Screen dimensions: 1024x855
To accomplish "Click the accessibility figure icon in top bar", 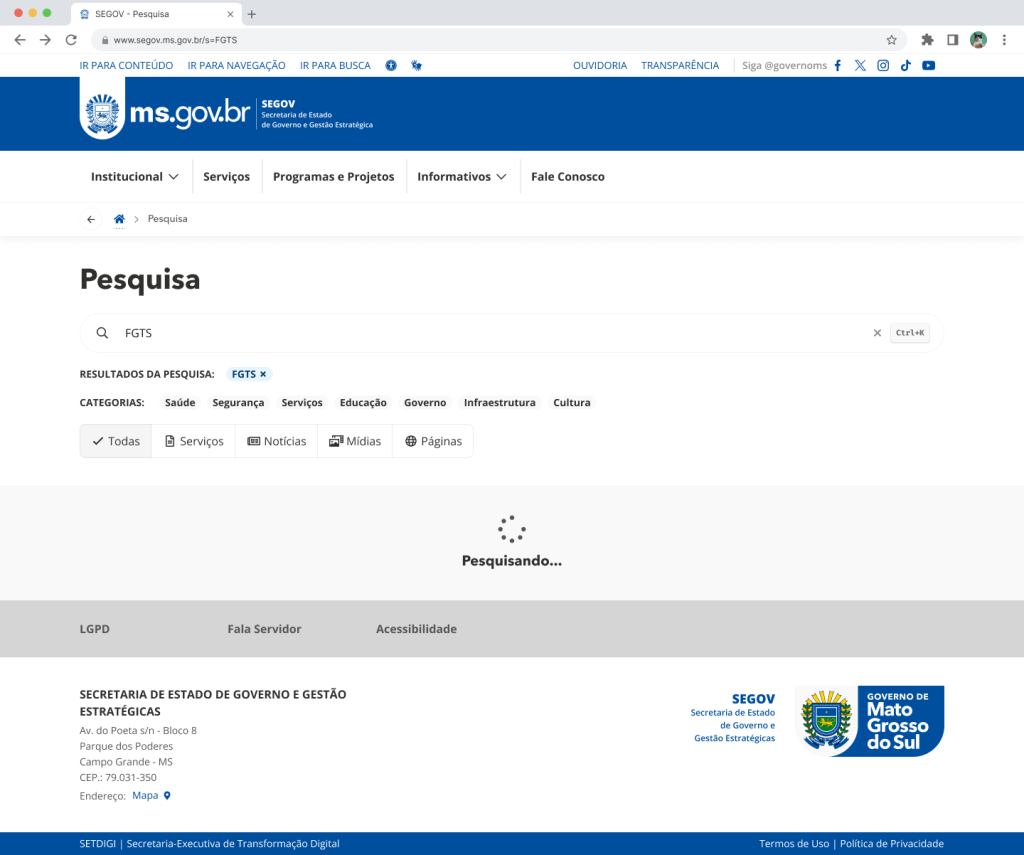I will 391,66.
